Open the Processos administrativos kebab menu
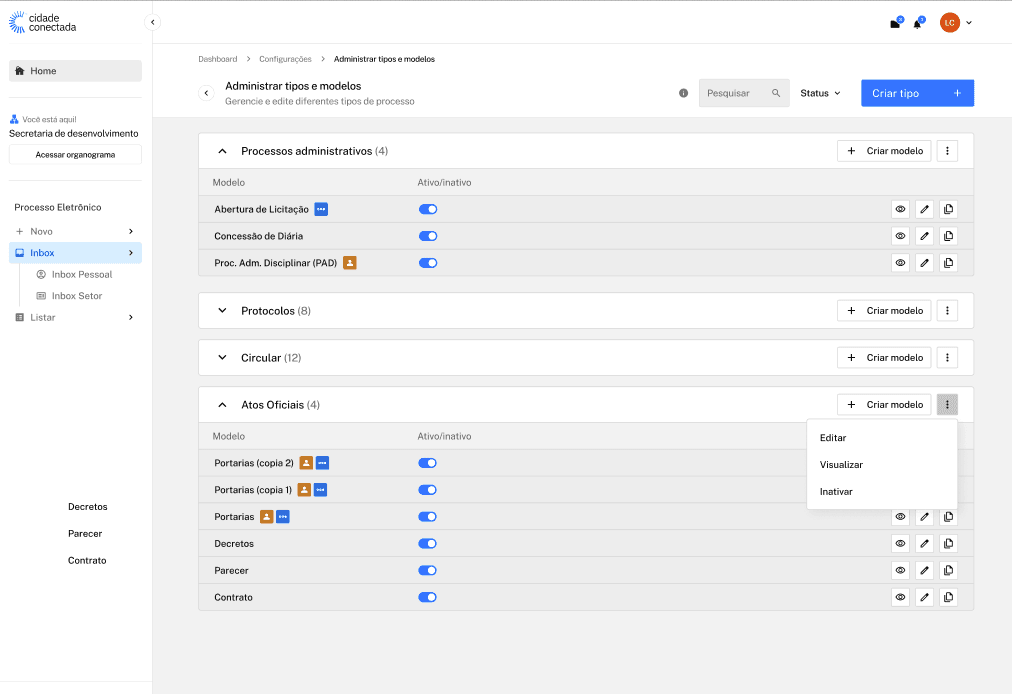Image resolution: width=1012 pixels, height=694 pixels. (x=947, y=151)
